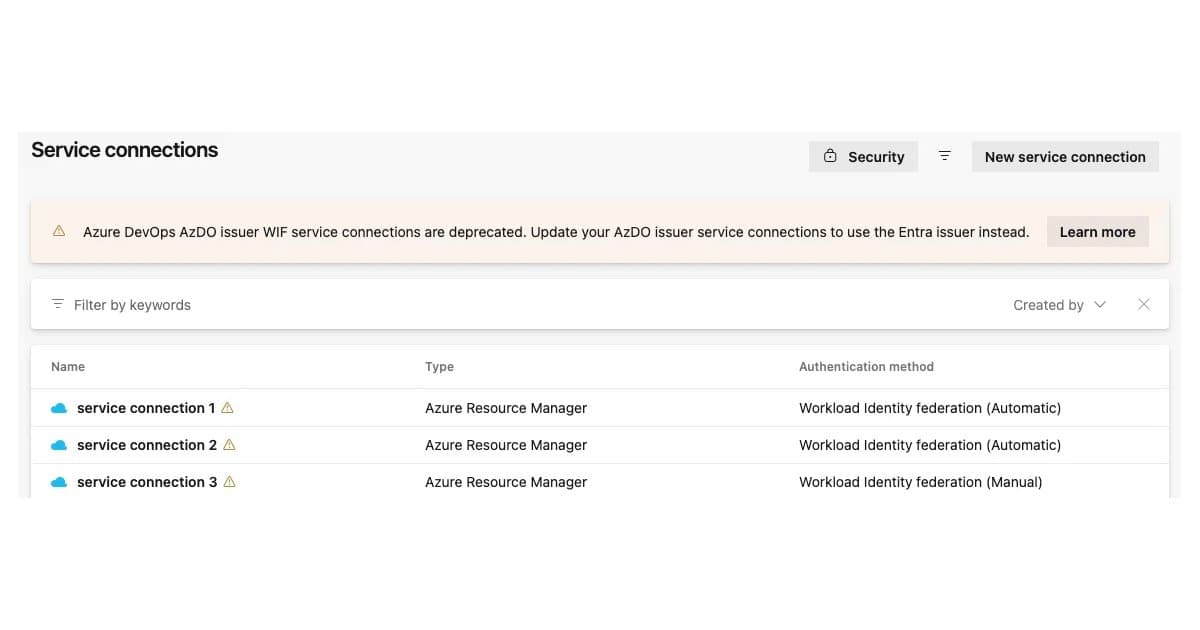Open service connection 1 details
Image resolution: width=1200 pixels, height=630 pixels.
(146, 408)
